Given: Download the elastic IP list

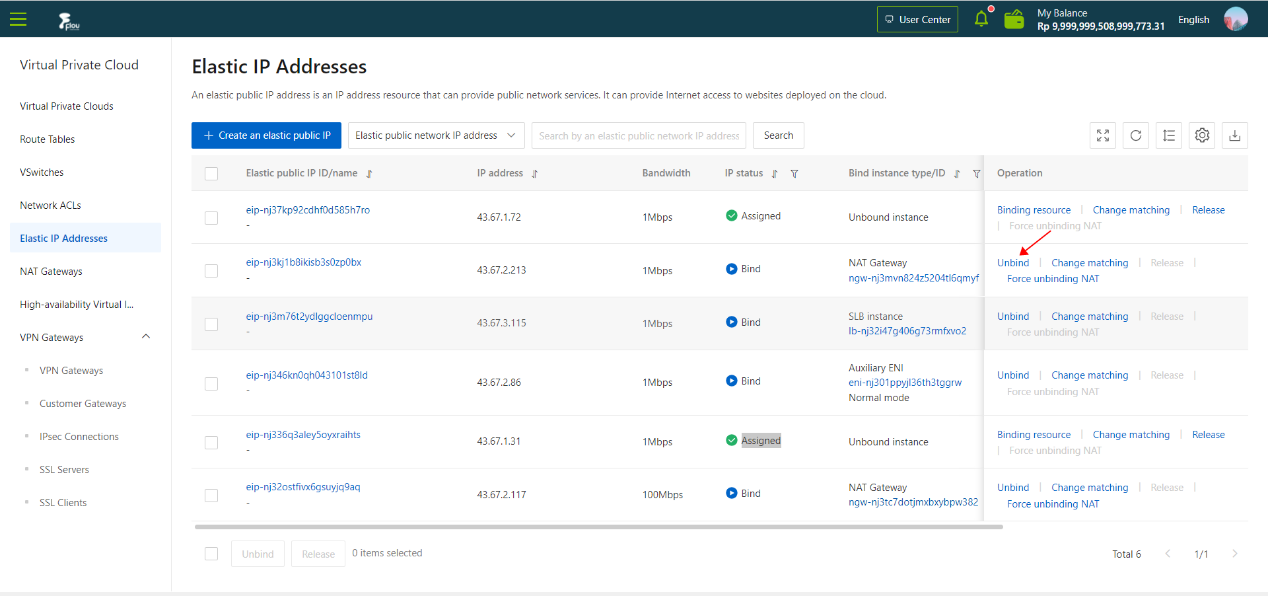Looking at the screenshot, I should point(1235,136).
